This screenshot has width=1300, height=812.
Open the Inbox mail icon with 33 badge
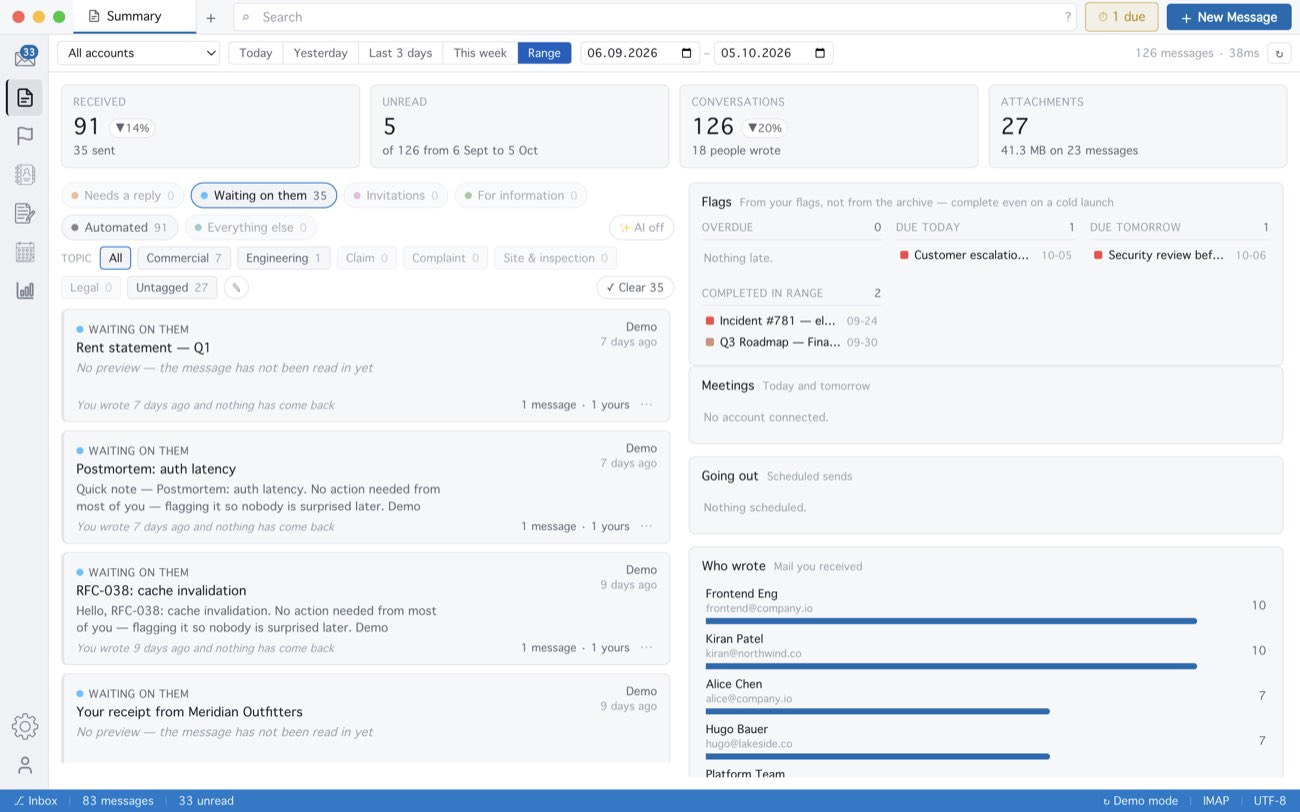[x=25, y=57]
